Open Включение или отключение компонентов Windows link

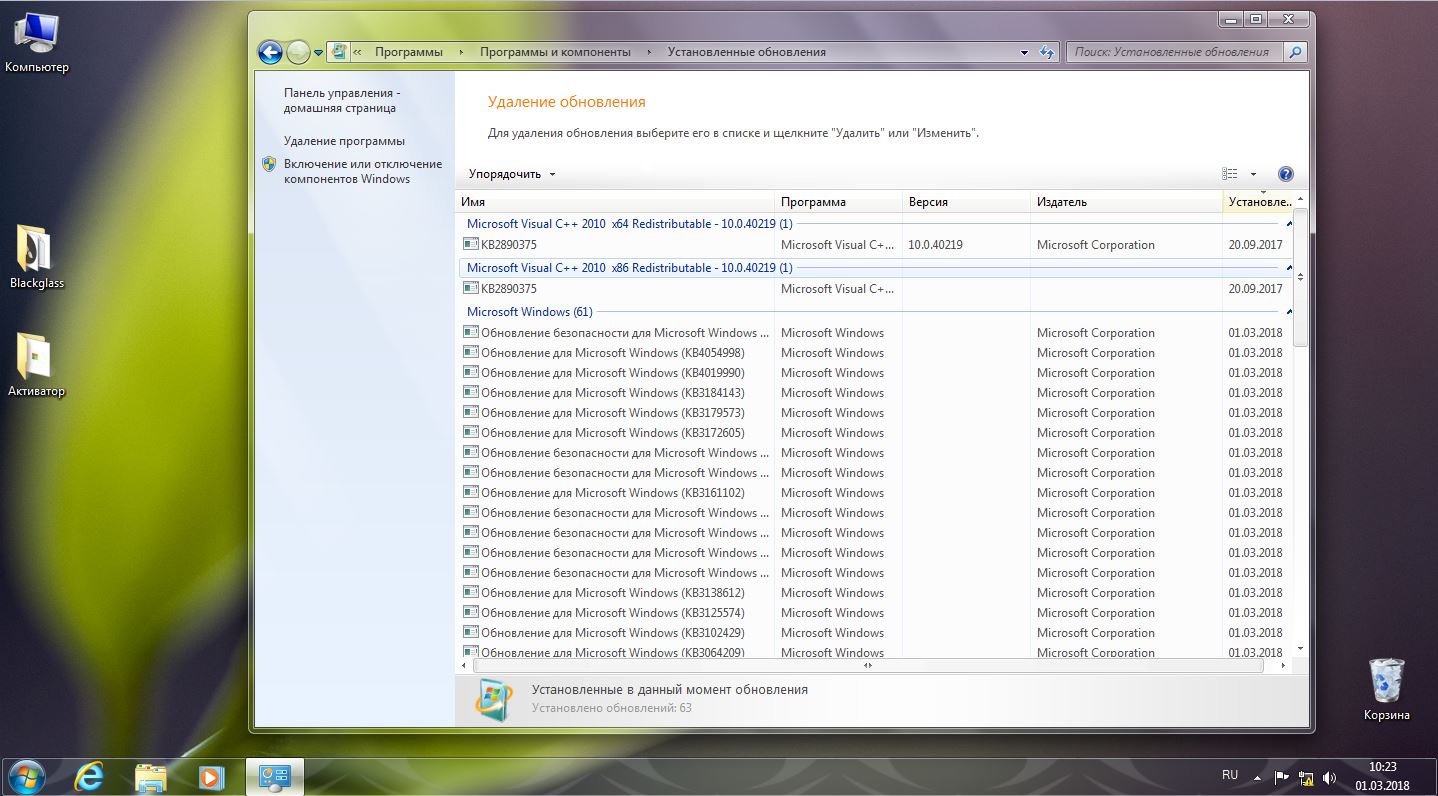(362, 171)
